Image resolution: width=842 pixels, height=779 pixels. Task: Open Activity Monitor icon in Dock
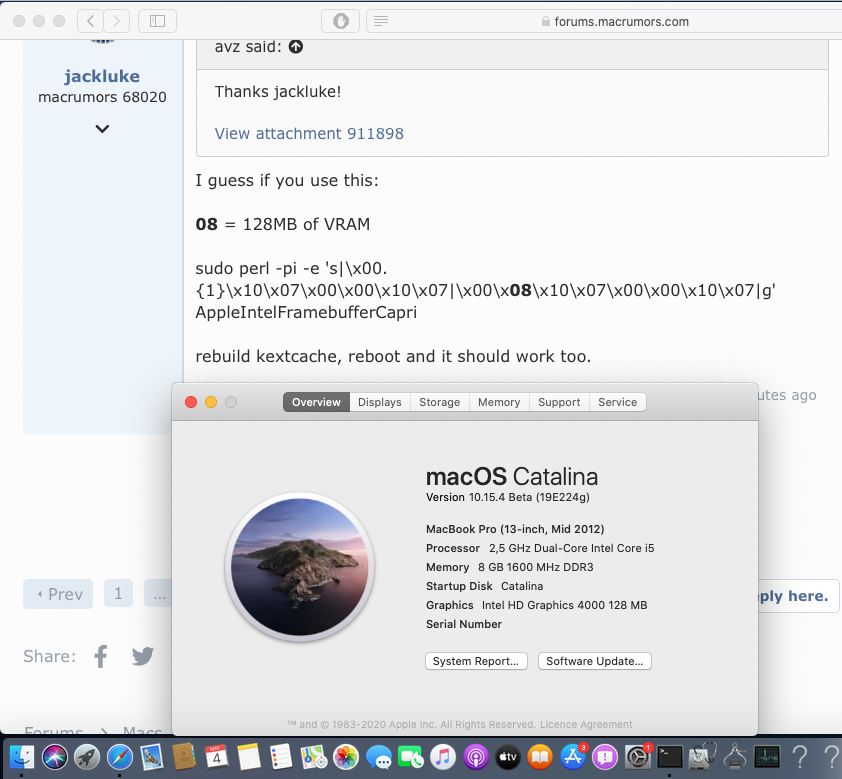[x=767, y=757]
